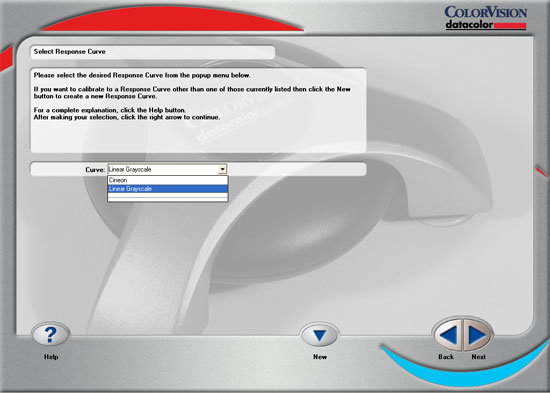Image resolution: width=550 pixels, height=393 pixels.
Task: Choose Linear Grayscale in the dropdown list
Action: tap(168, 189)
